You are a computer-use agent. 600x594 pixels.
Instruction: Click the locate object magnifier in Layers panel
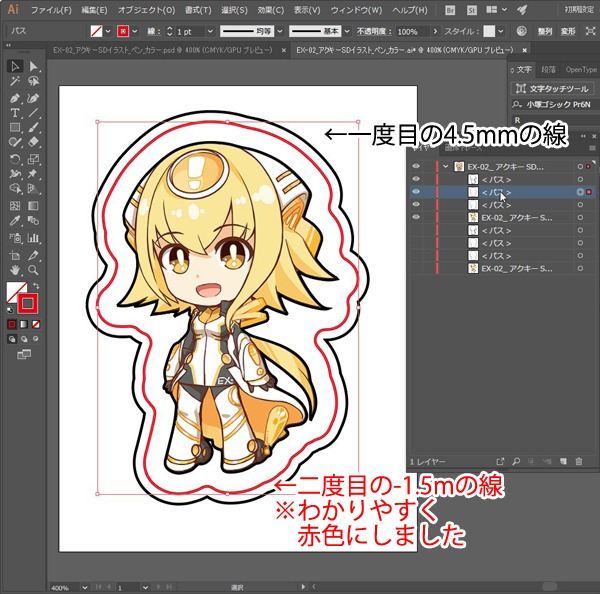click(x=516, y=462)
